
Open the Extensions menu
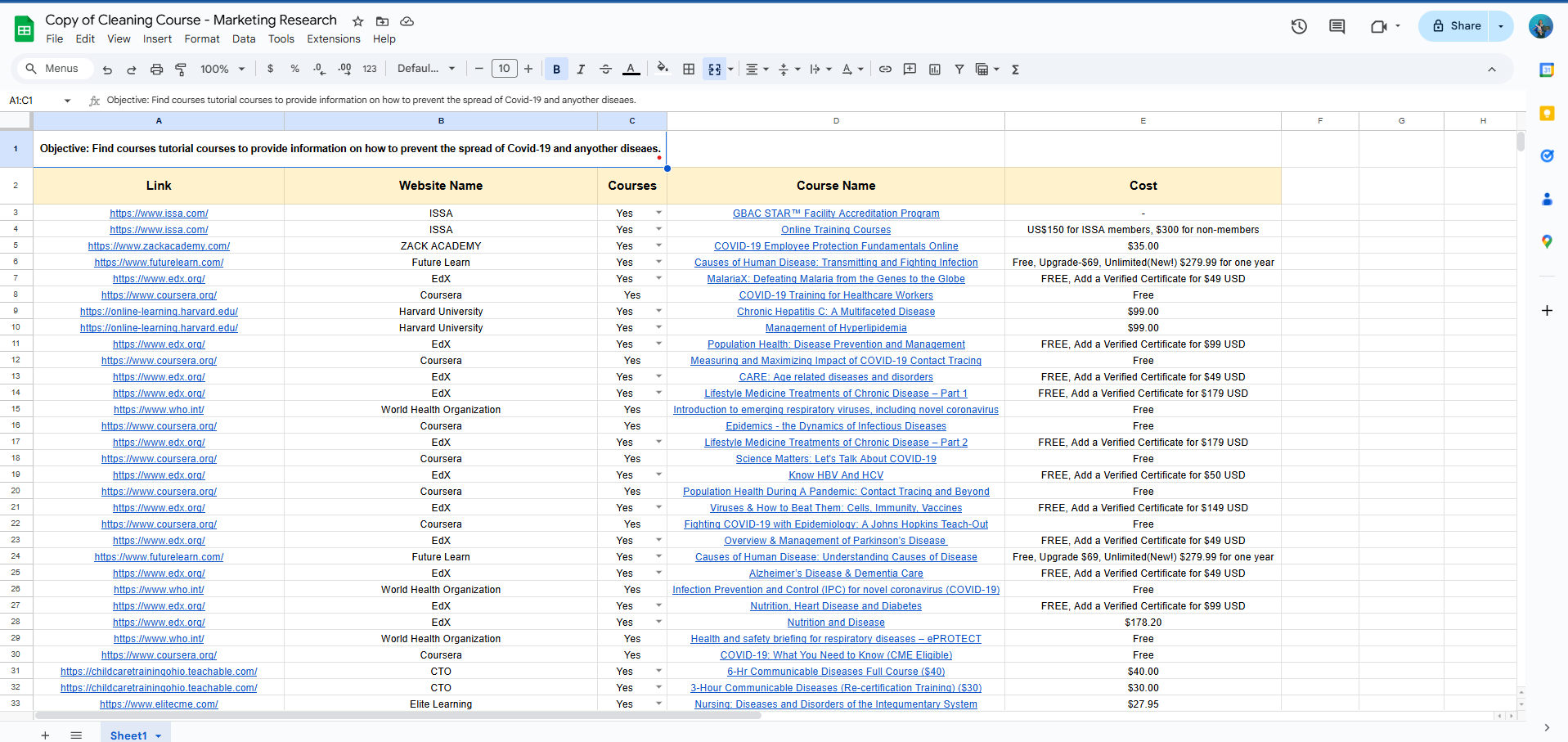(333, 38)
